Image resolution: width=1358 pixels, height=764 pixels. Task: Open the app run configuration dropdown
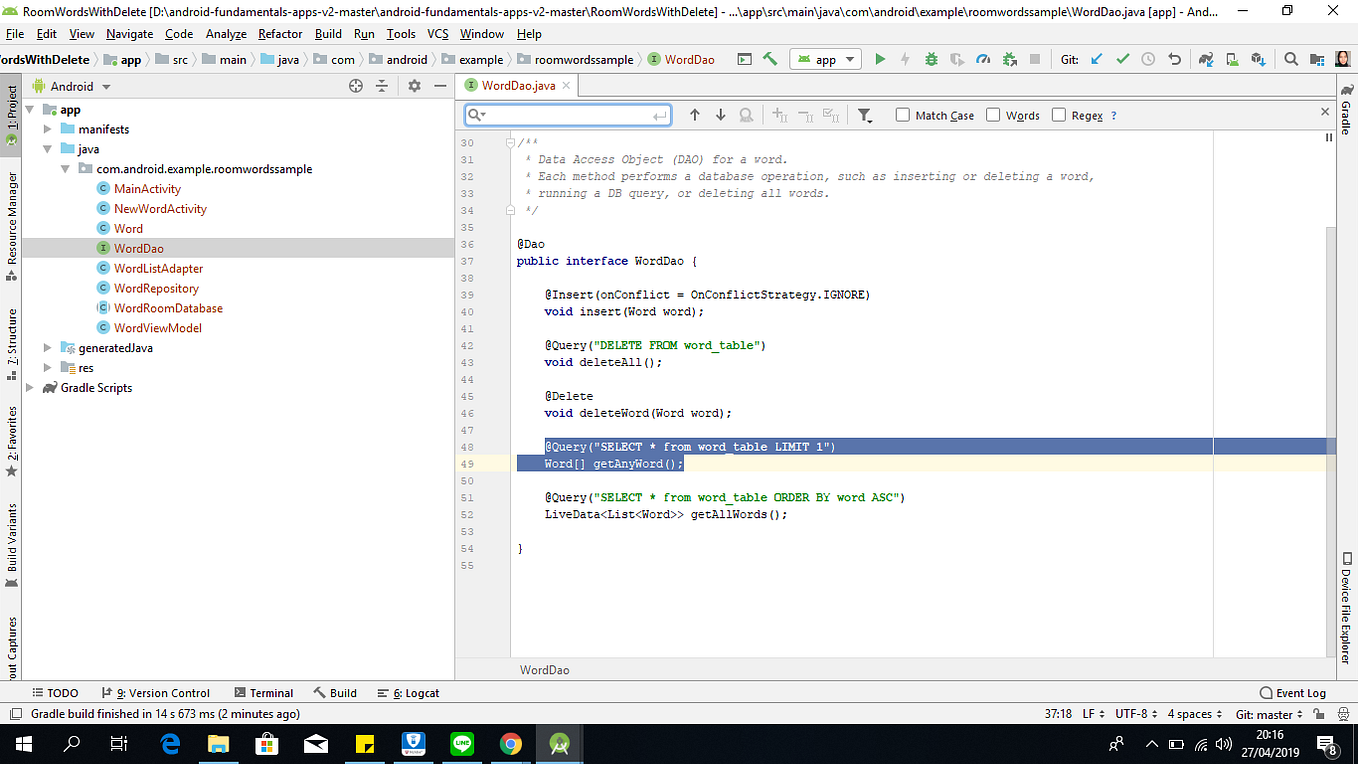pyautogui.click(x=825, y=59)
